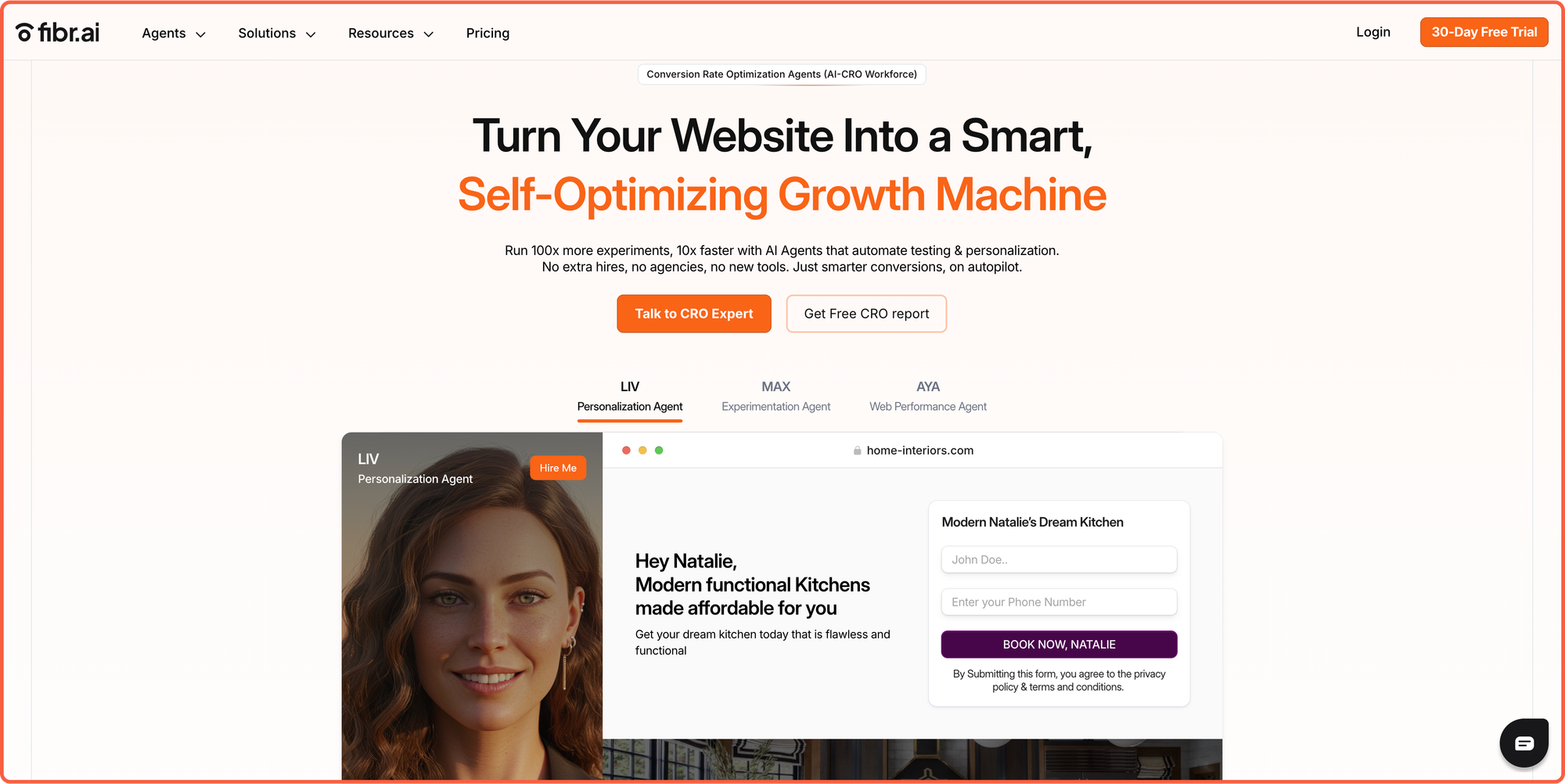Click the fibr.ai logo
Image resolution: width=1565 pixels, height=784 pixels.
pos(58,32)
